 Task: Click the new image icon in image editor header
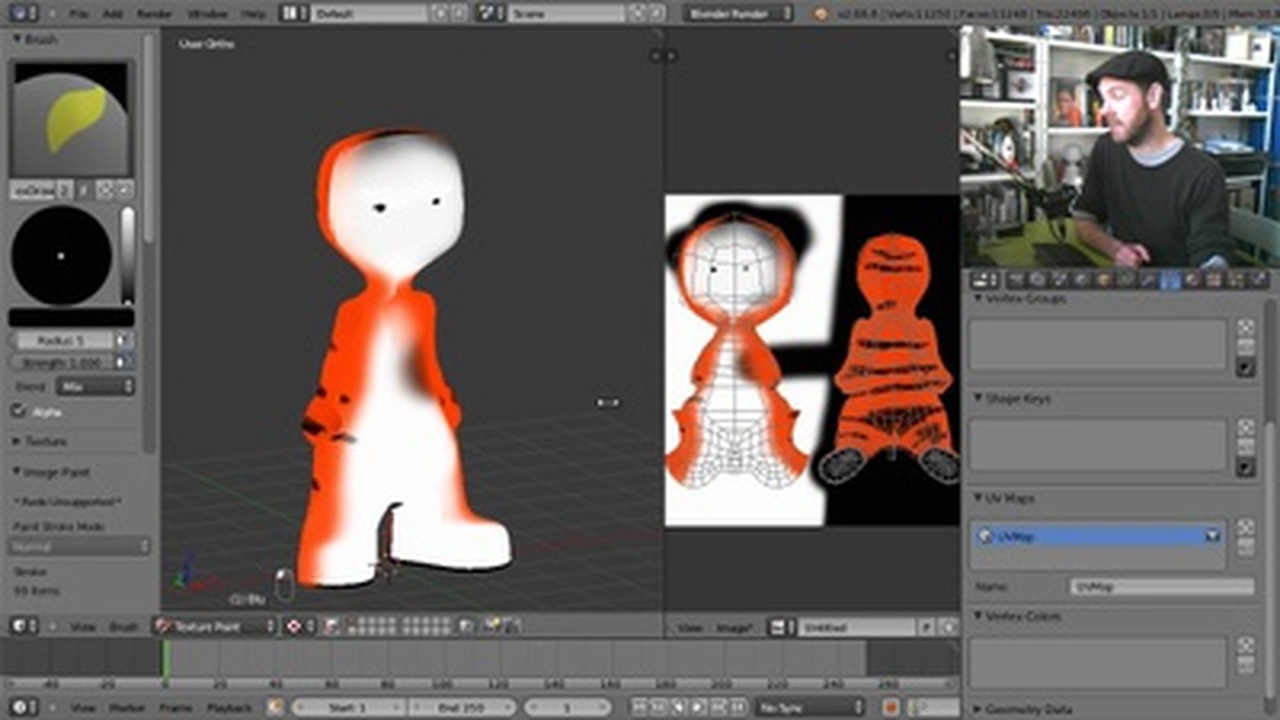tap(949, 625)
